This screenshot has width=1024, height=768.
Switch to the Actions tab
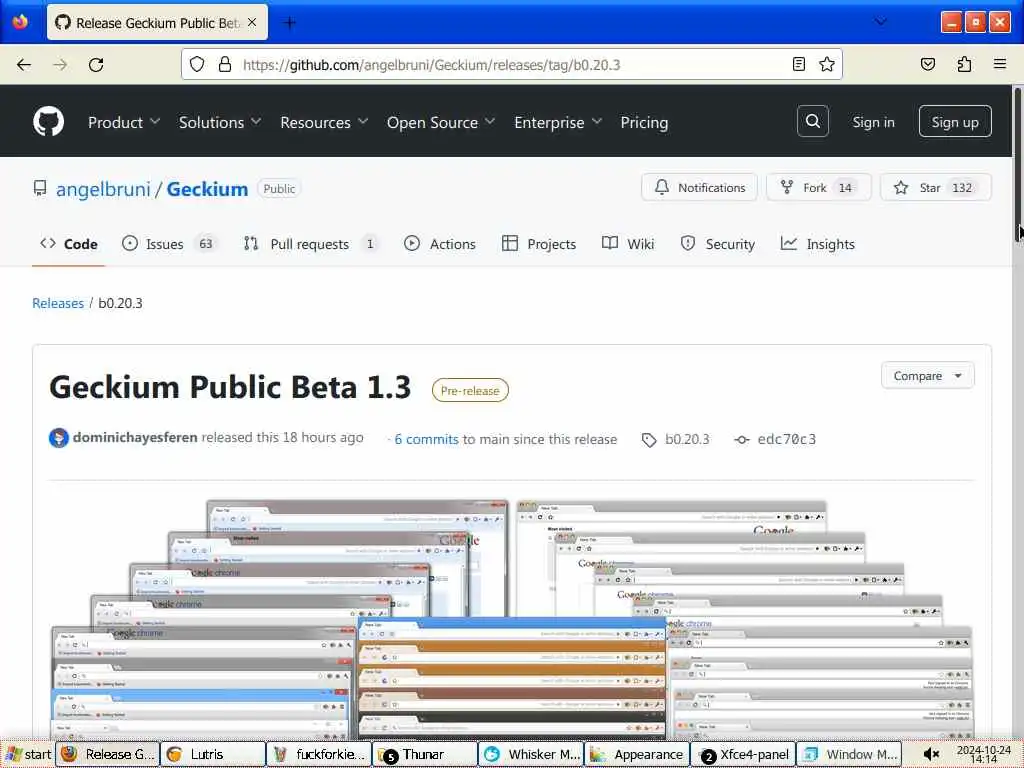[440, 244]
